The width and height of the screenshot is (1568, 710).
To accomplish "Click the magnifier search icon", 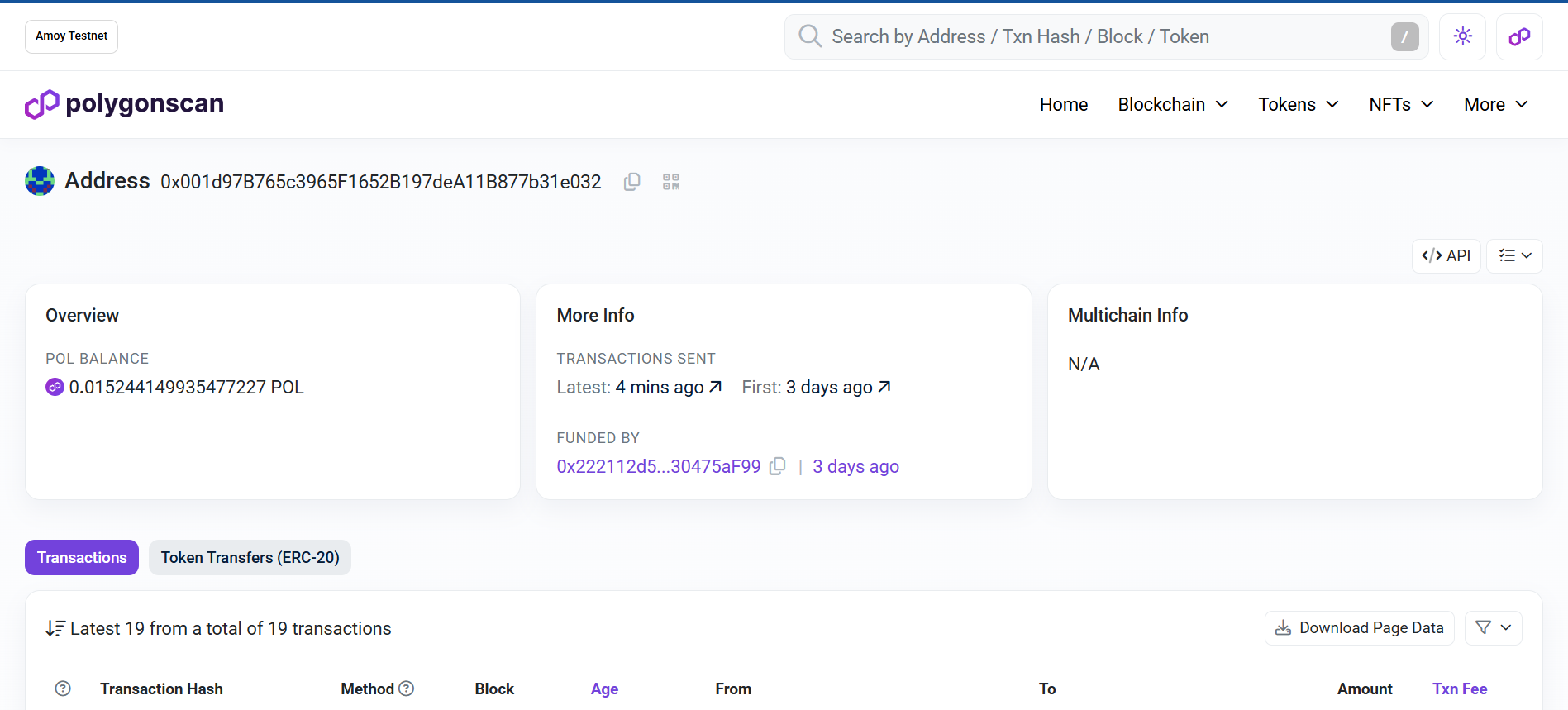I will (x=810, y=36).
